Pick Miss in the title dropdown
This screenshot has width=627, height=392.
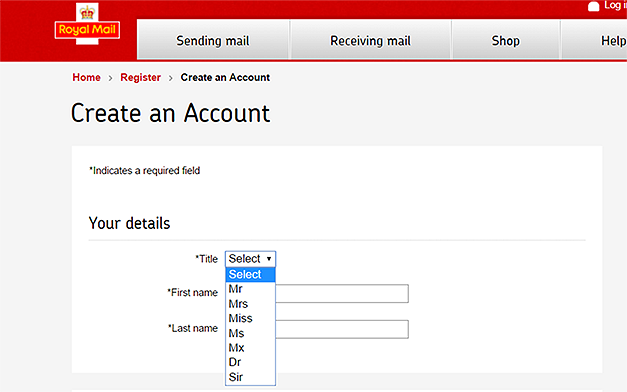[x=250, y=318]
